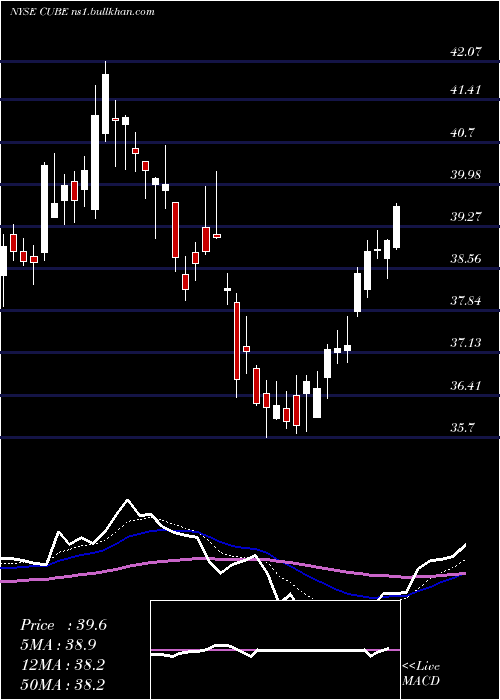Click the <<Live MACD label
Screen dimensions: 500x700
tap(421, 674)
